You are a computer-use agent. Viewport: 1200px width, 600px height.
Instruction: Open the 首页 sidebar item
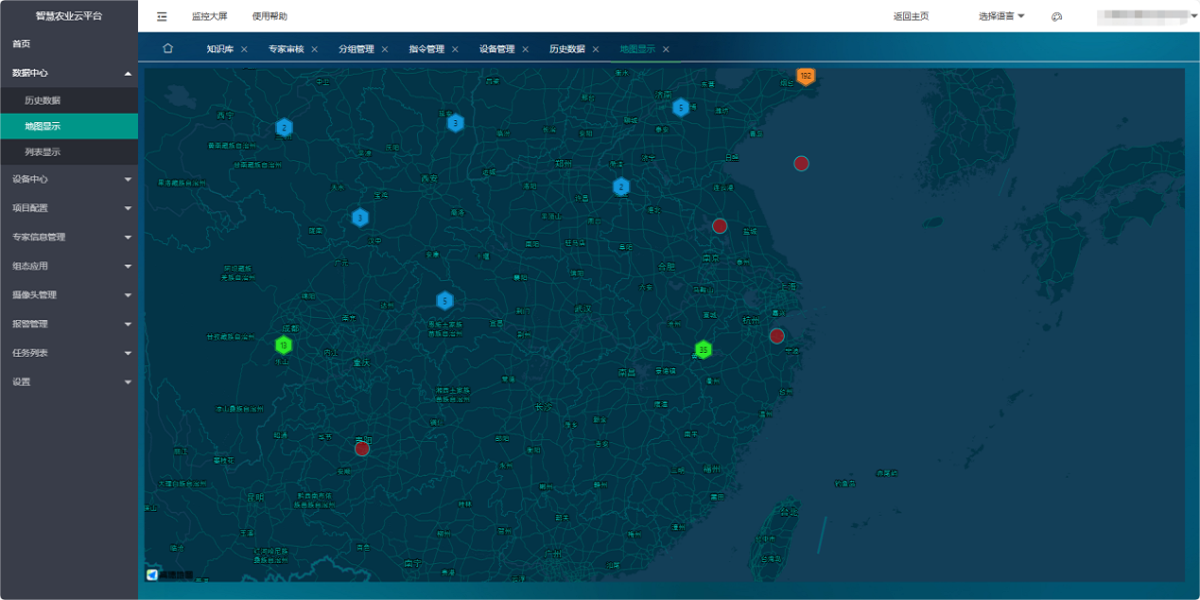pyautogui.click(x=22, y=44)
